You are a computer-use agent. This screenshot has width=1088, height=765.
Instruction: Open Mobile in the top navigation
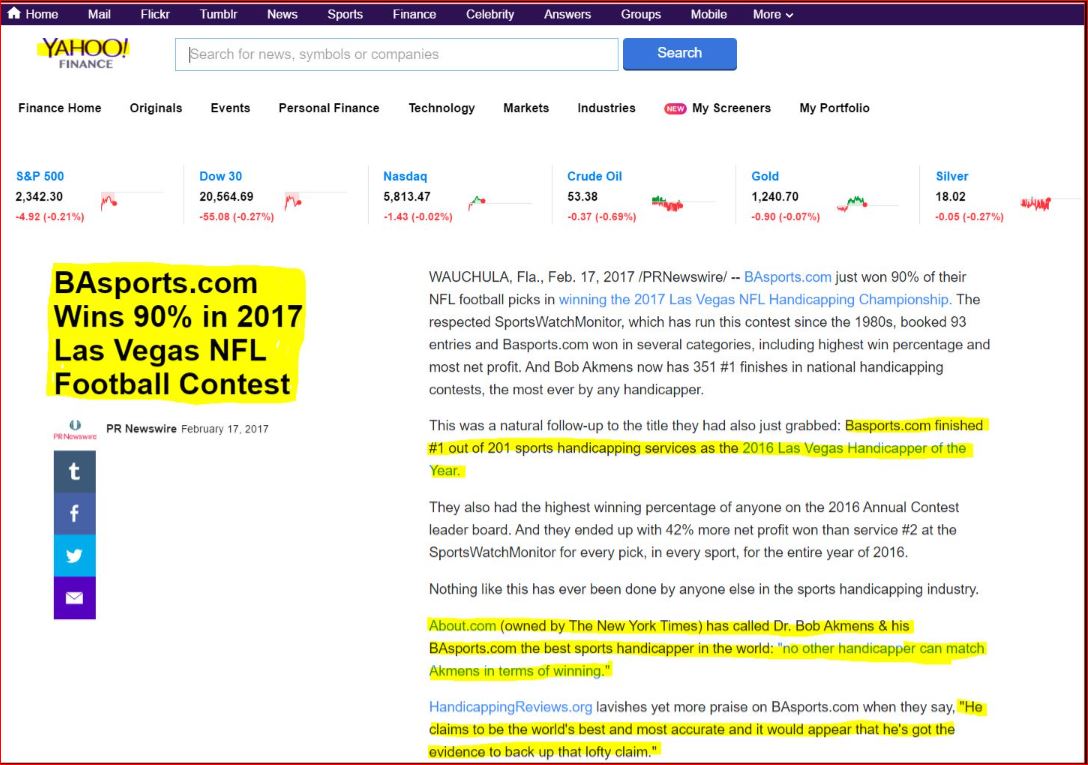coord(708,14)
